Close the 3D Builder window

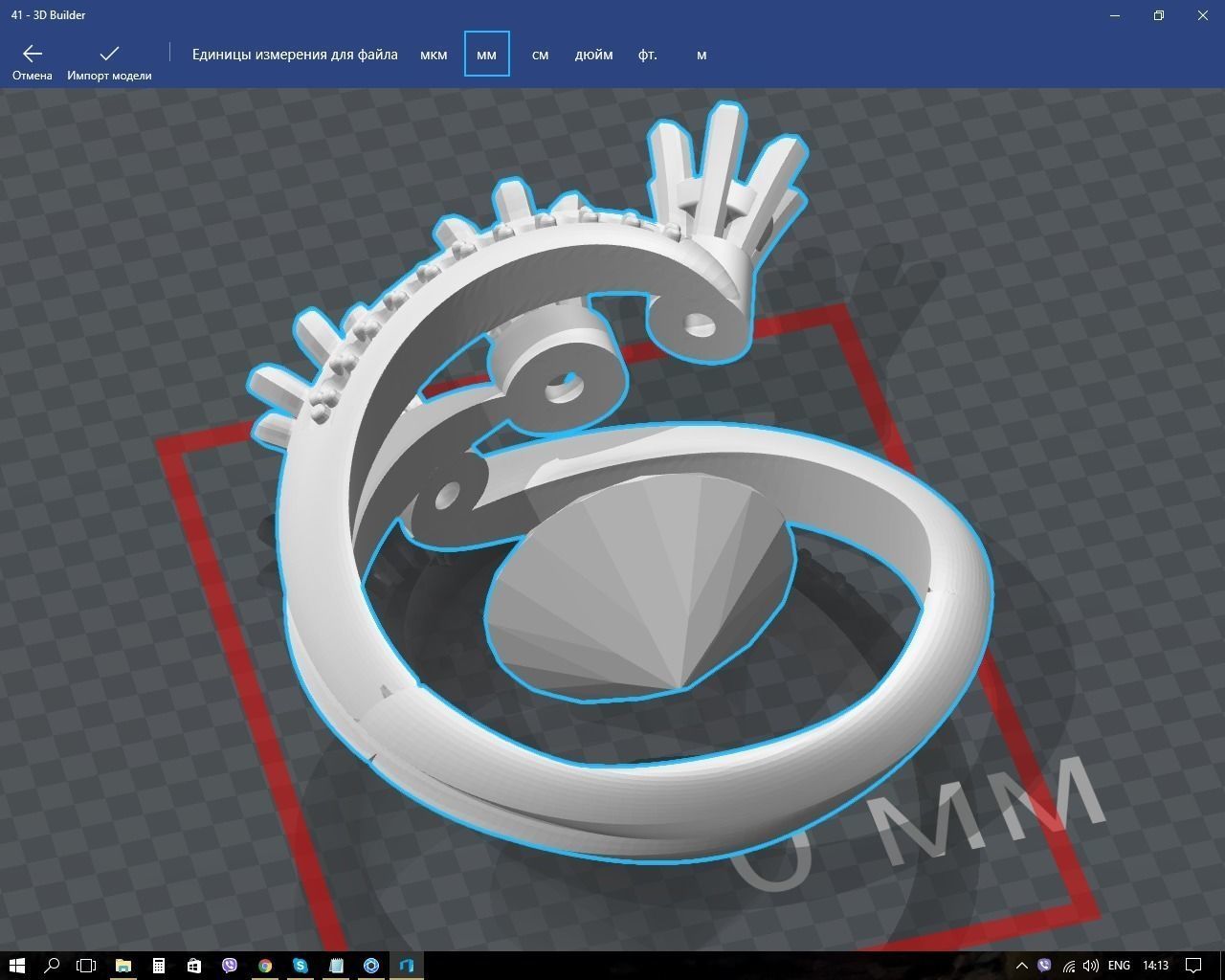[1203, 15]
